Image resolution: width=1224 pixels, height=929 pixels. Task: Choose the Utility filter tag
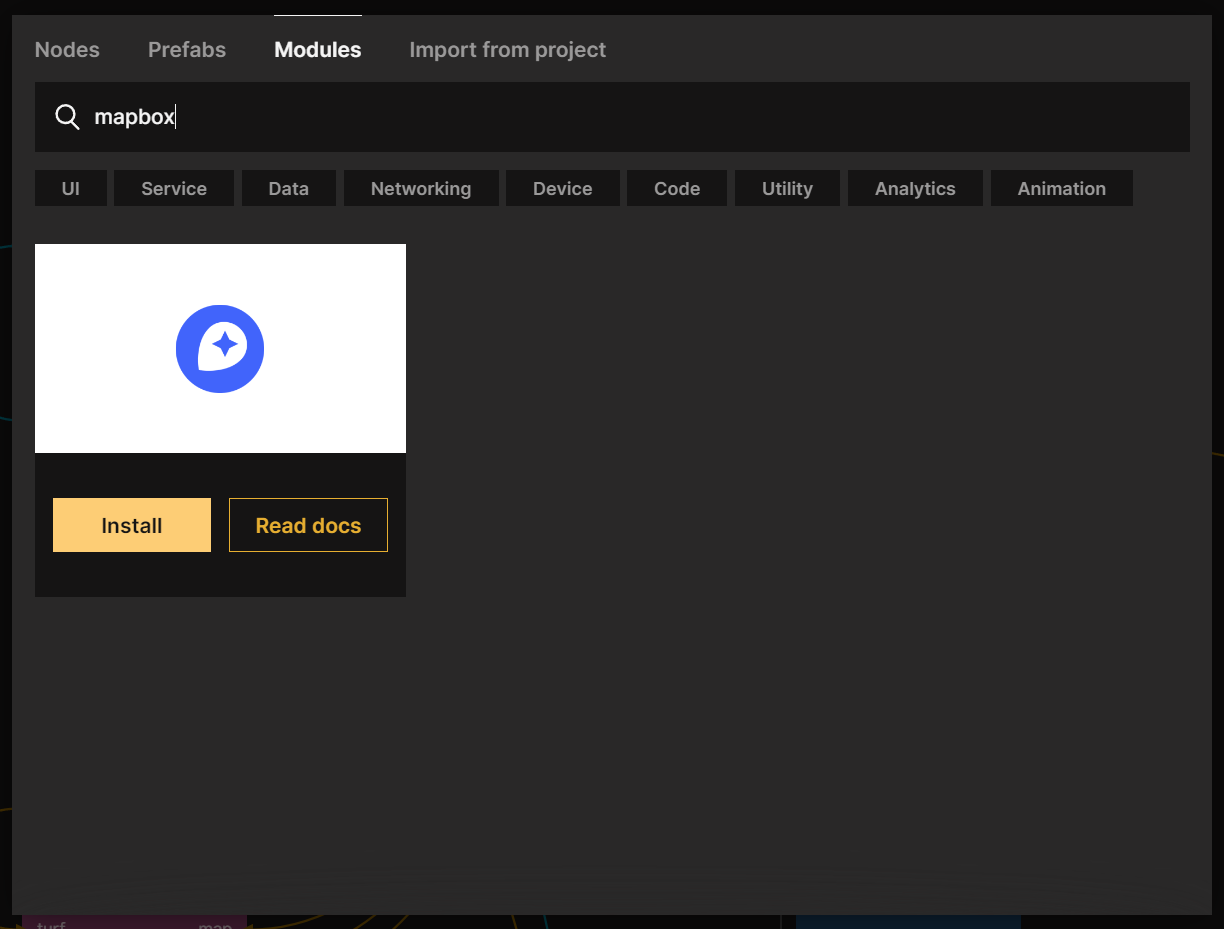[x=787, y=189]
